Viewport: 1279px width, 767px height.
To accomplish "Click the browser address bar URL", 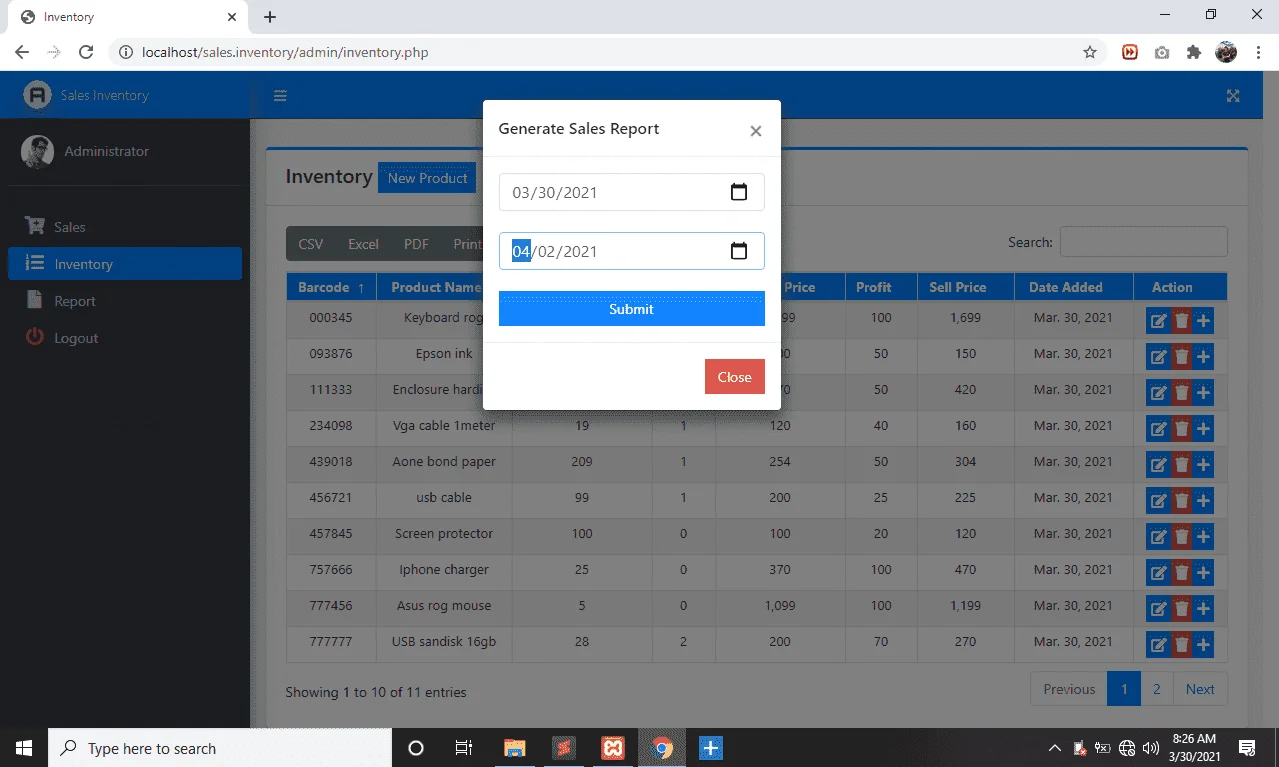I will coord(286,52).
